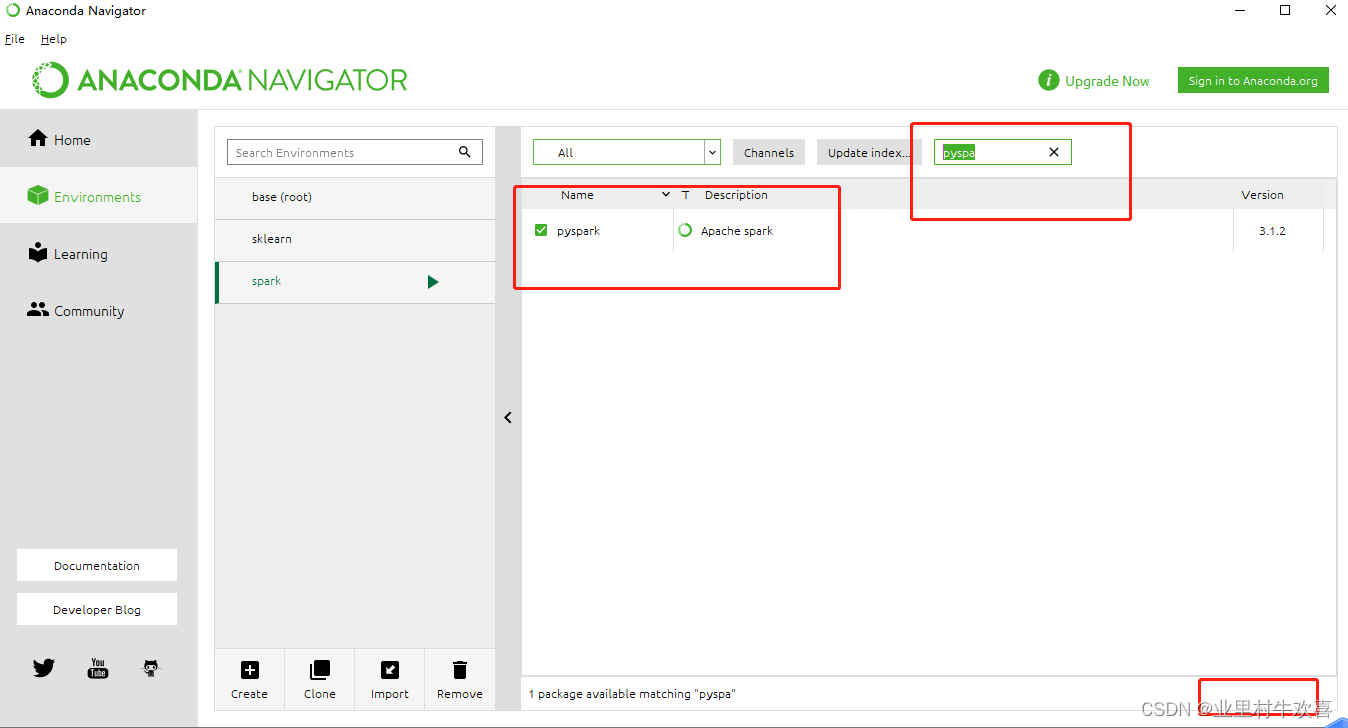The width and height of the screenshot is (1348, 728).
Task: Select the sklearn environment
Action: tap(355, 239)
